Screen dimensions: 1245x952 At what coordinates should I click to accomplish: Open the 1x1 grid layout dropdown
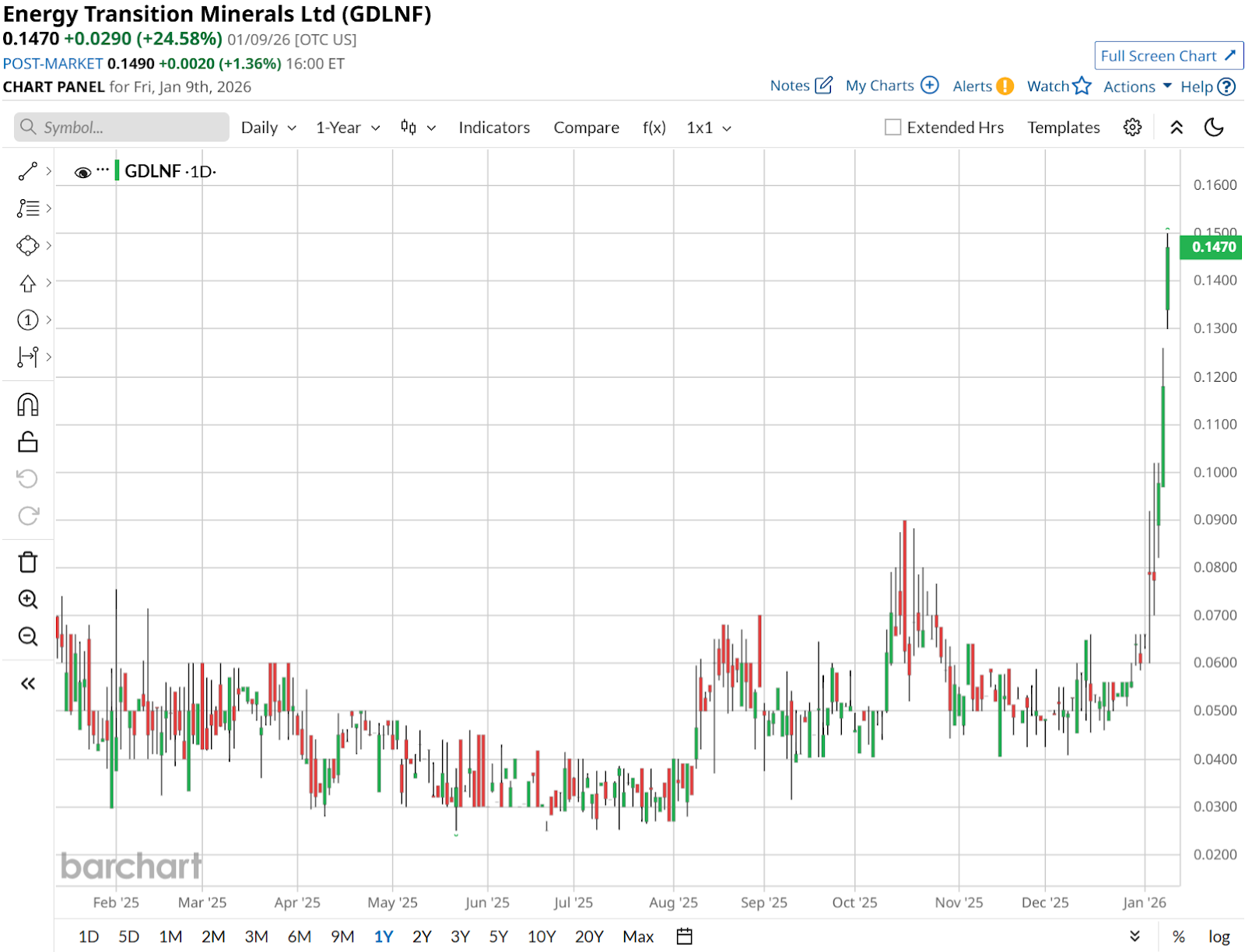coord(709,128)
